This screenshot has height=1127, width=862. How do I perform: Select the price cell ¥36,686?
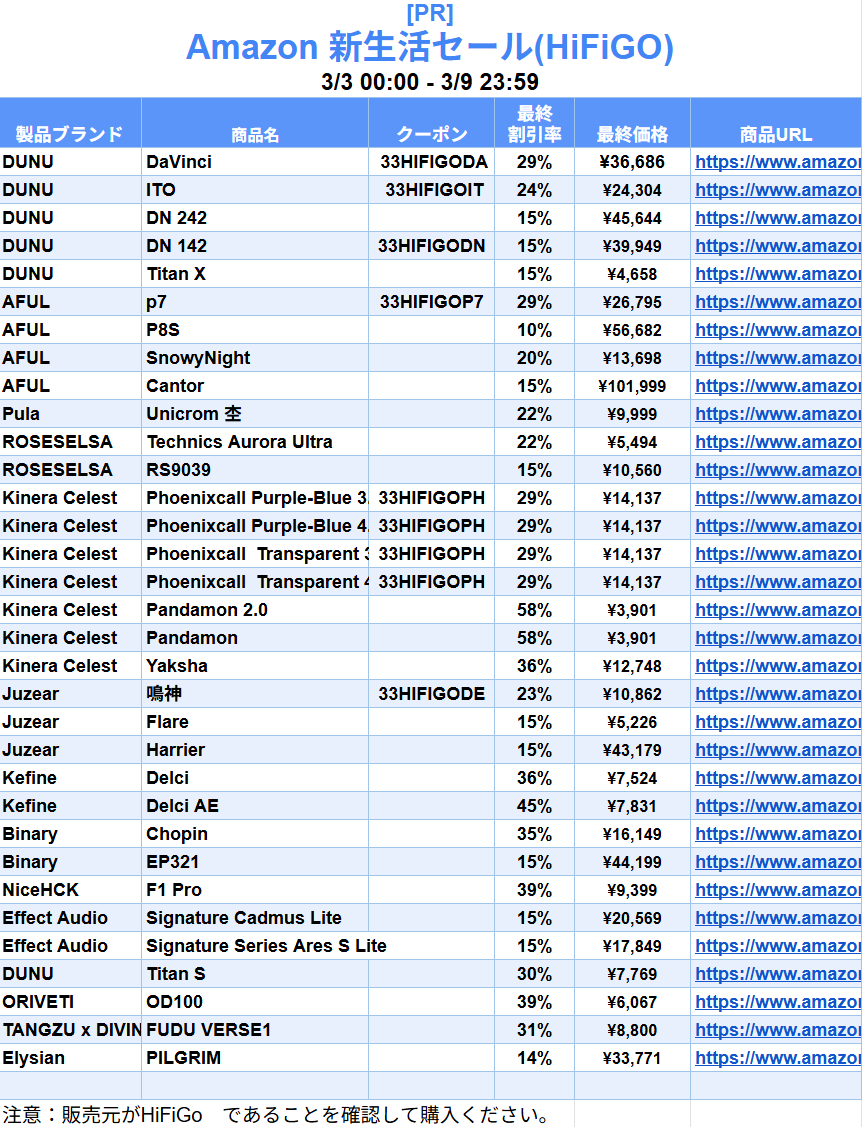pos(632,162)
